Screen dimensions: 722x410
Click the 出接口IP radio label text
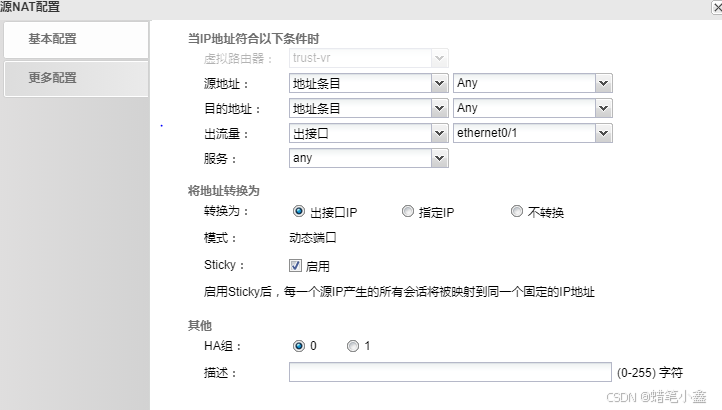[x=333, y=213]
